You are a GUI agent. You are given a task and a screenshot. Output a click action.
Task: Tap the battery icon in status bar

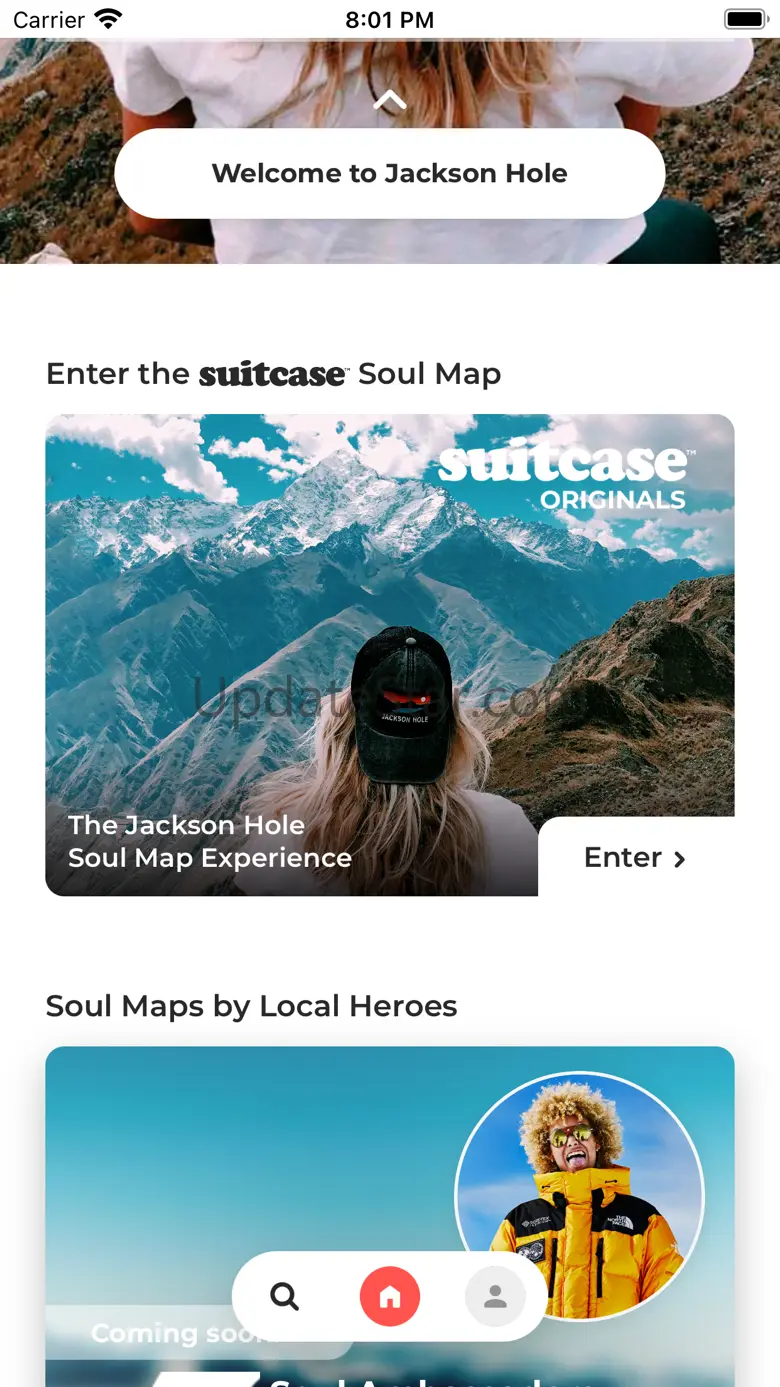coord(746,19)
